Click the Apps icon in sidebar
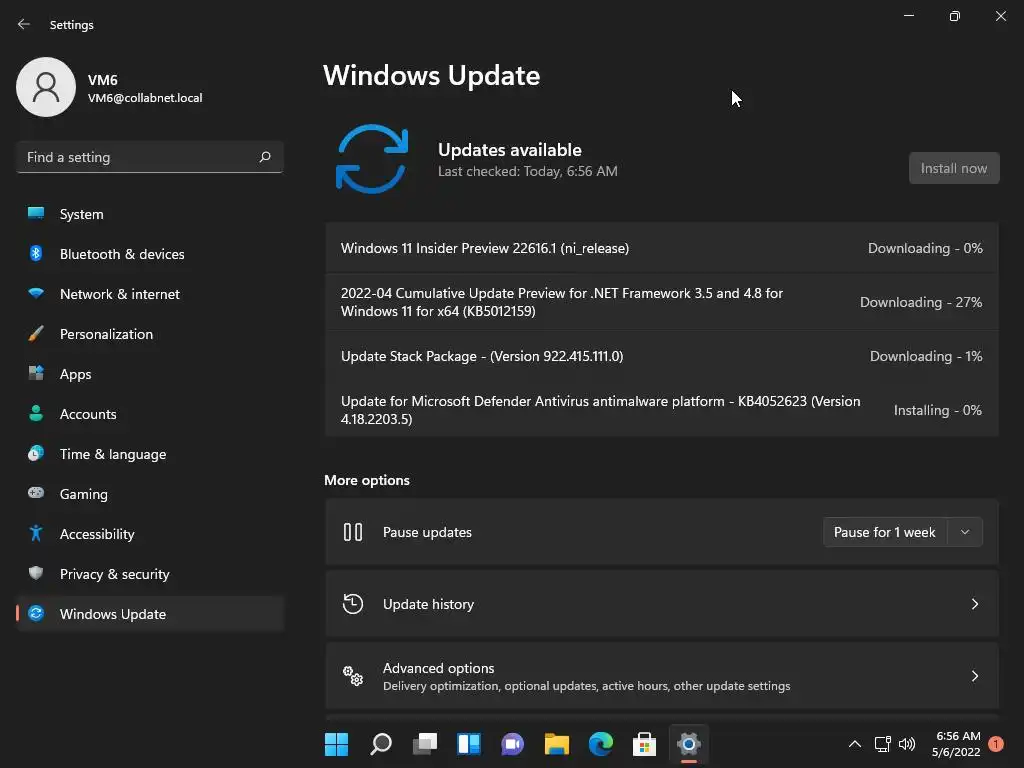The width and height of the screenshot is (1024, 768). tap(36, 373)
